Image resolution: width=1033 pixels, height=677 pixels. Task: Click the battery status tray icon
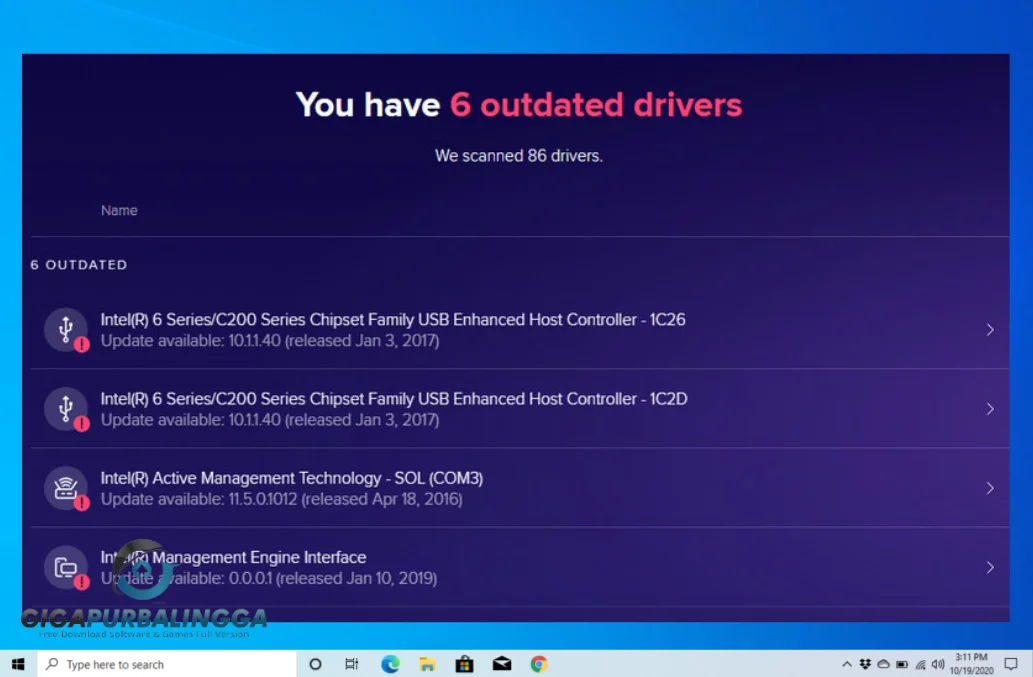[902, 664]
